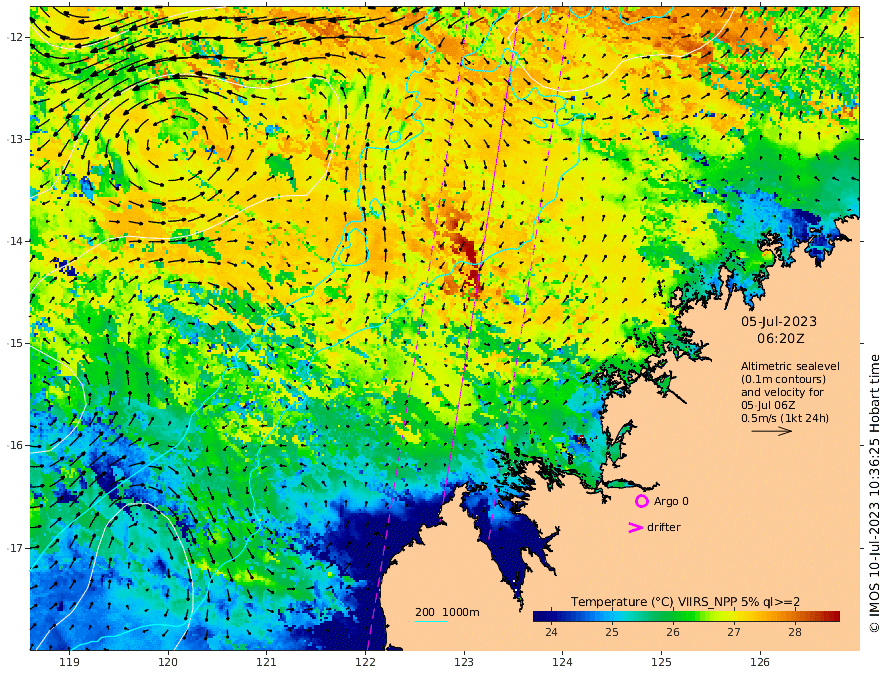The width and height of the screenshot is (880, 680).
Task: Click latitude axis label -13
Action: pyautogui.click(x=15, y=139)
